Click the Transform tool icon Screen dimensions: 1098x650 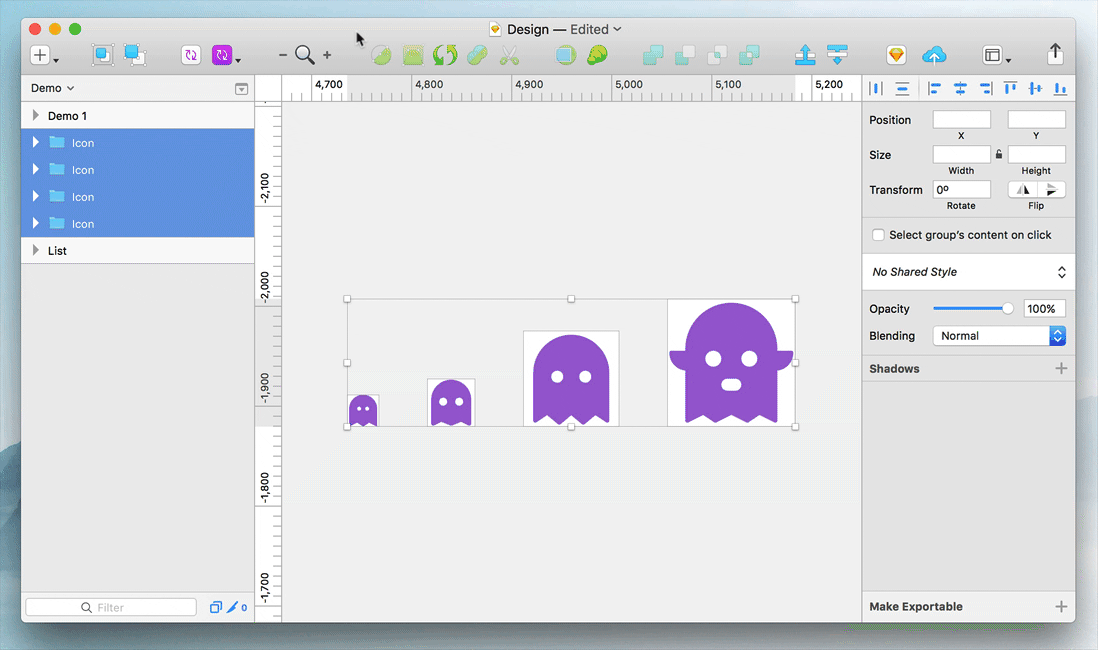(413, 55)
